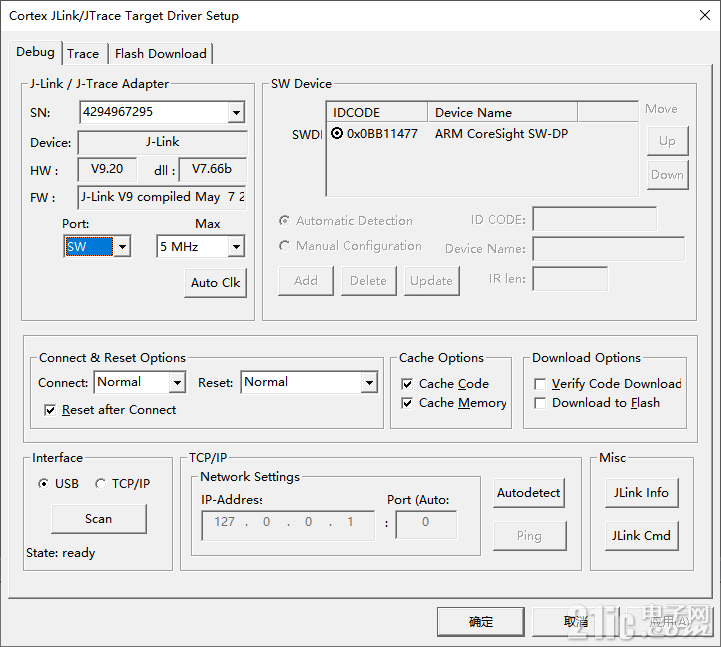The height and width of the screenshot is (647, 721).
Task: Click the State: ready status text
Action: tap(61, 553)
